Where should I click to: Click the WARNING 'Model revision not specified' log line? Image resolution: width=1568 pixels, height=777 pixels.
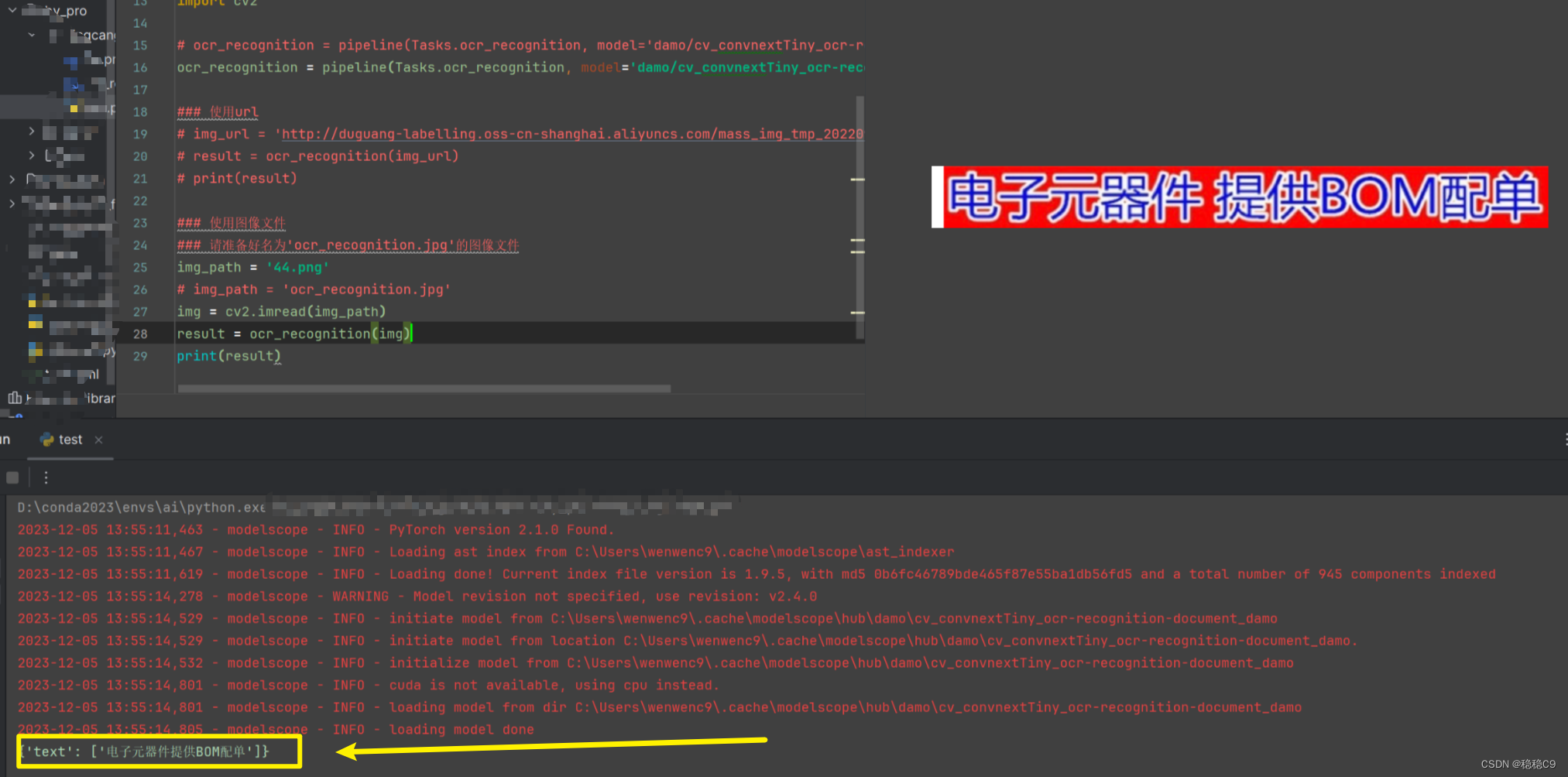click(x=417, y=597)
